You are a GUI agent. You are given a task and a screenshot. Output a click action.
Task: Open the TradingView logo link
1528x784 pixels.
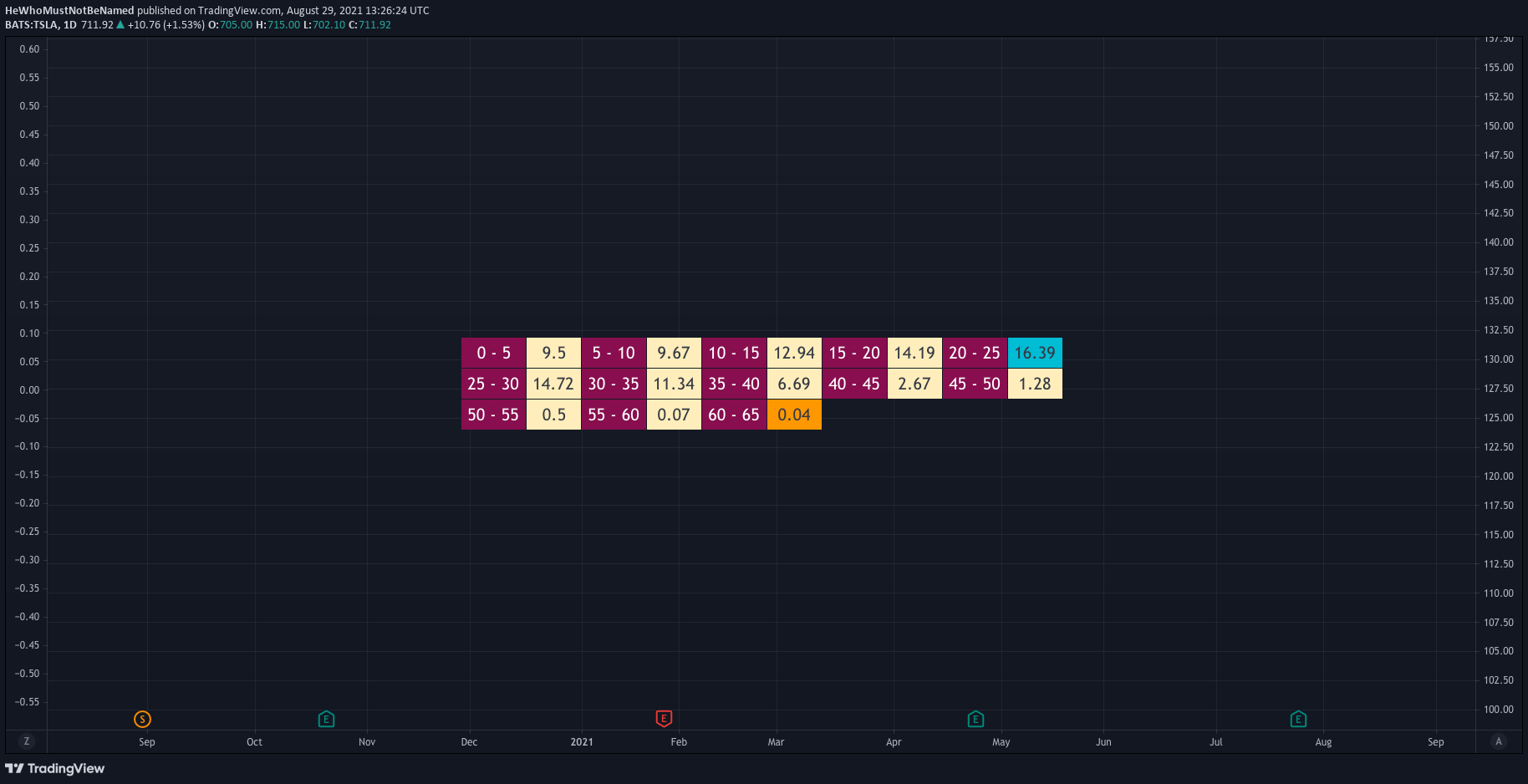pos(55,768)
